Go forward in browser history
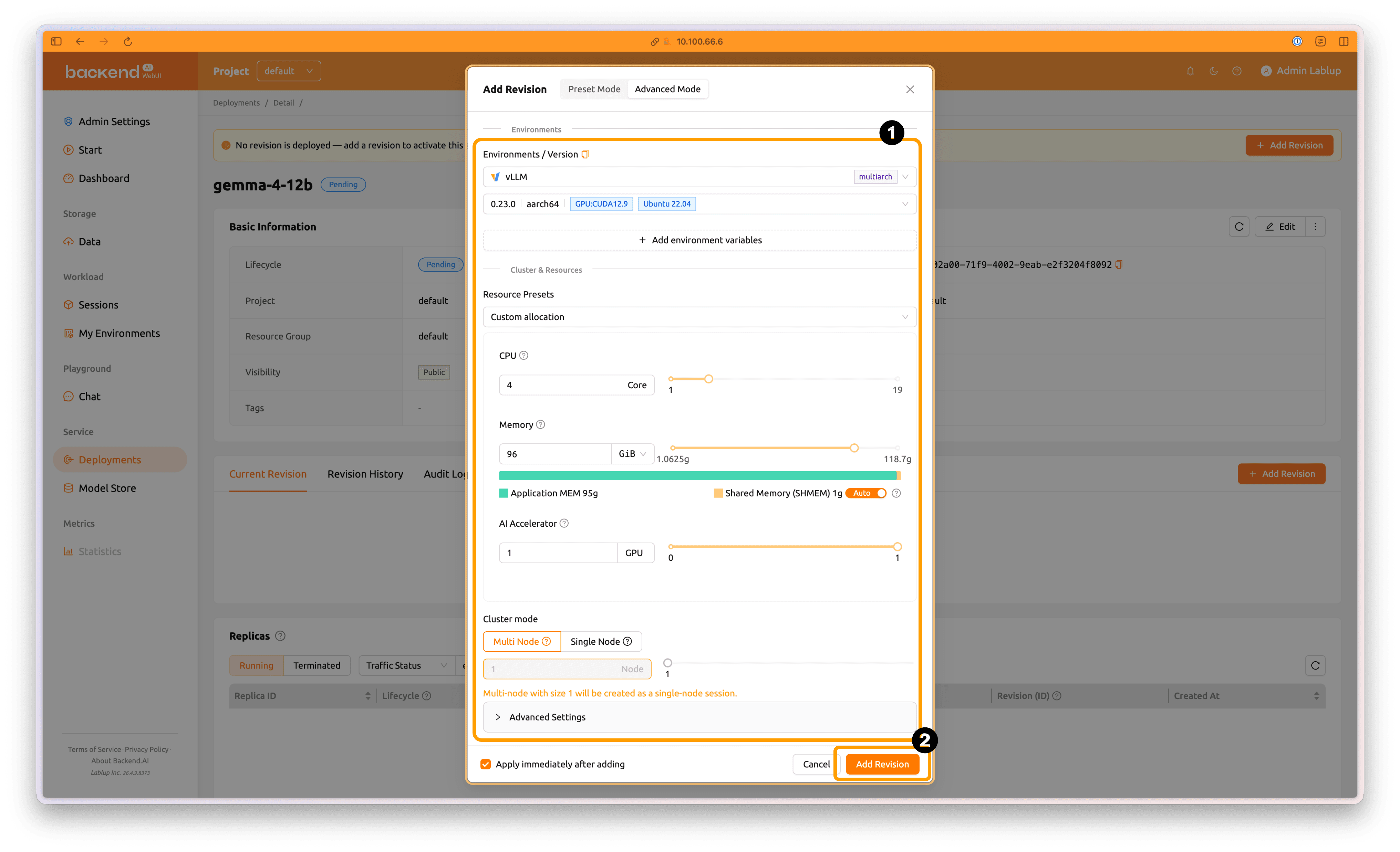This screenshot has height=852, width=1400. (104, 41)
